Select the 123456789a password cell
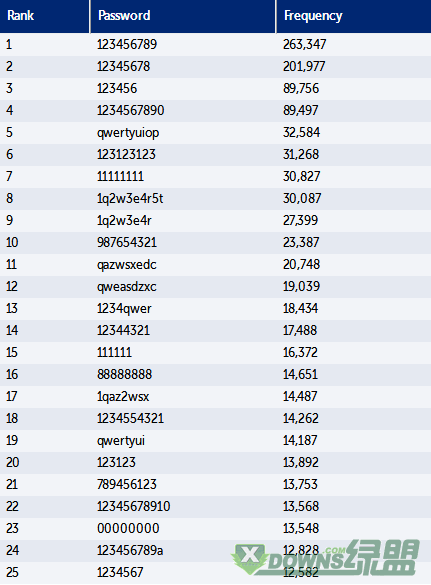431x585 pixels. pyautogui.click(x=130, y=551)
